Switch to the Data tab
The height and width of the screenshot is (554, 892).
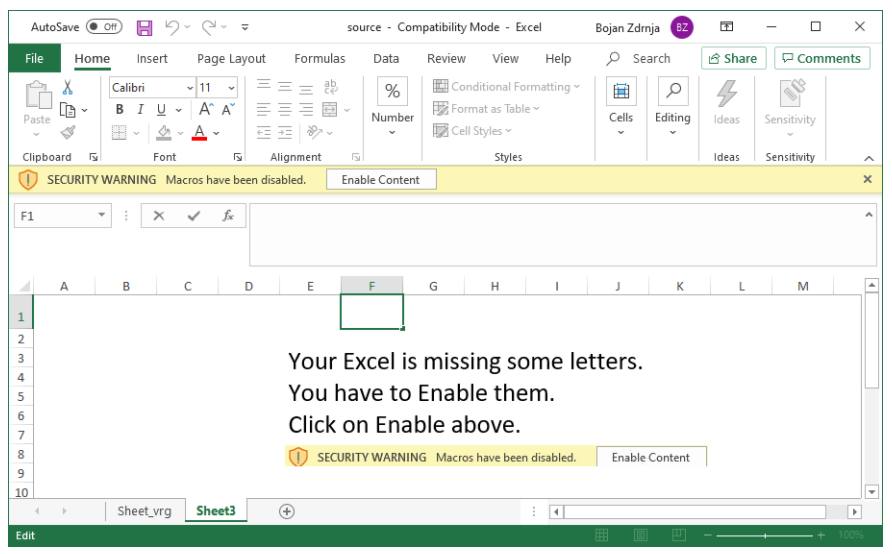coord(386,59)
